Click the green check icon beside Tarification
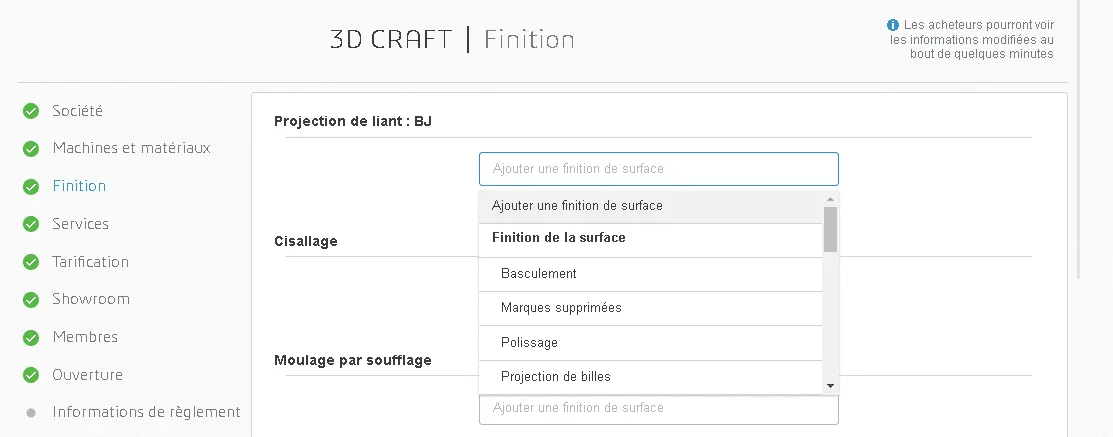This screenshot has width=1113, height=437. tap(31, 262)
